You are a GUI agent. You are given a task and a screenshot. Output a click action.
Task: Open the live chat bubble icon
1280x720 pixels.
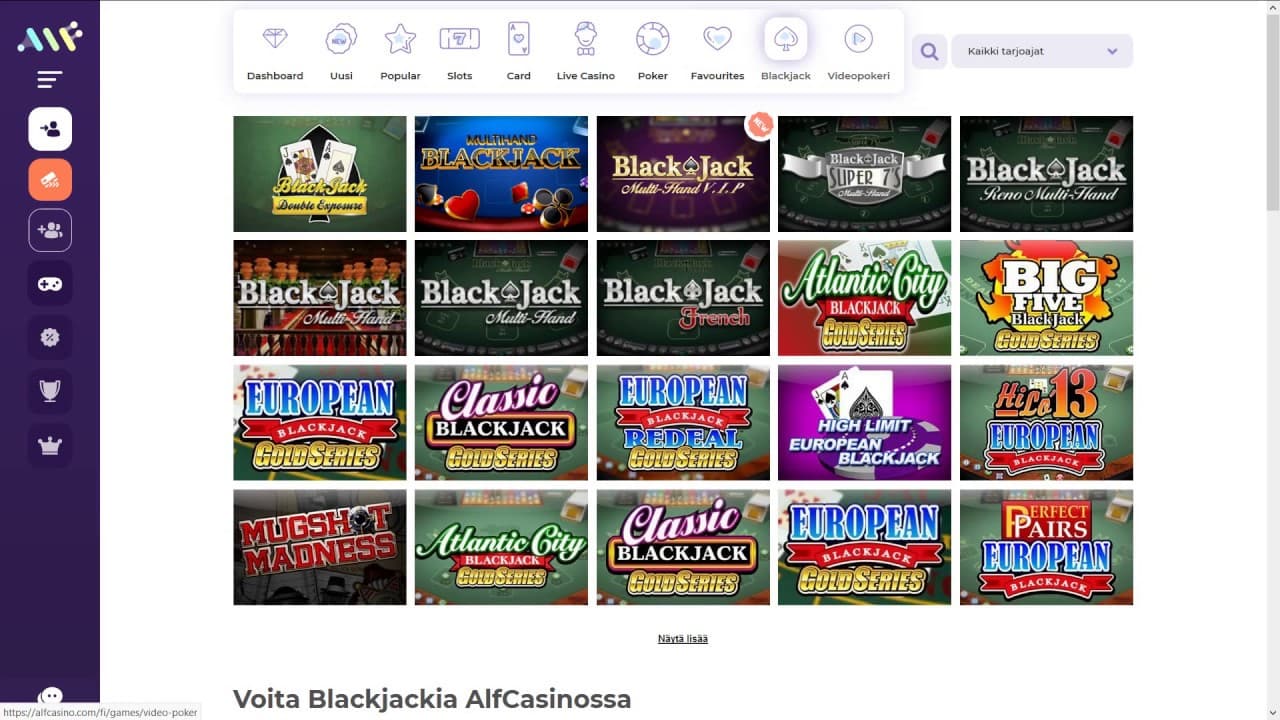(x=50, y=697)
